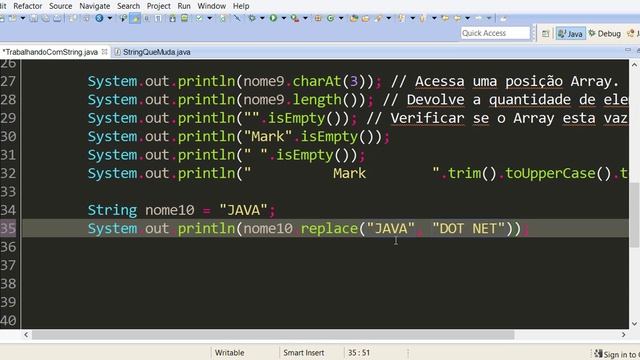Open the Window menu
This screenshot has width=640, height=360.
(211, 6)
